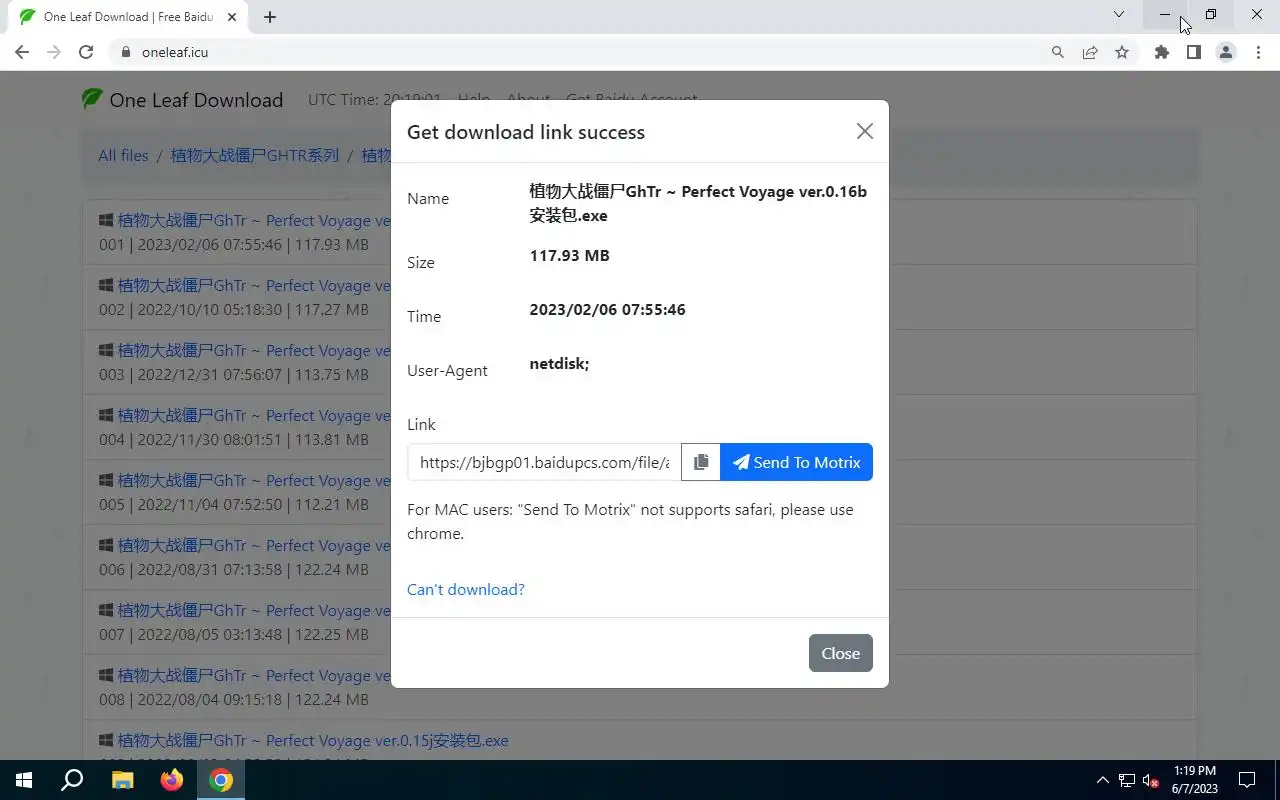This screenshot has width=1280, height=800.
Task: Launch Firefox from taskbar
Action: [x=172, y=780]
